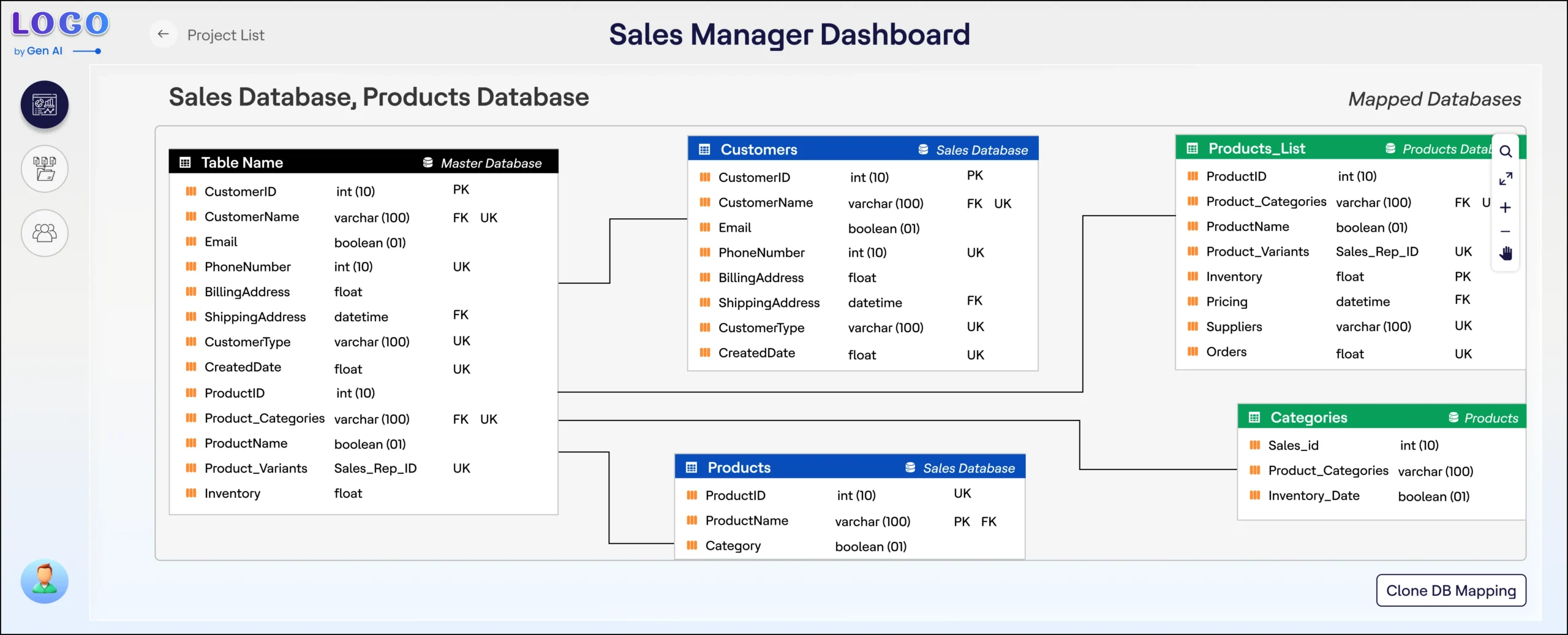Select the Categories table header

pos(1382,417)
